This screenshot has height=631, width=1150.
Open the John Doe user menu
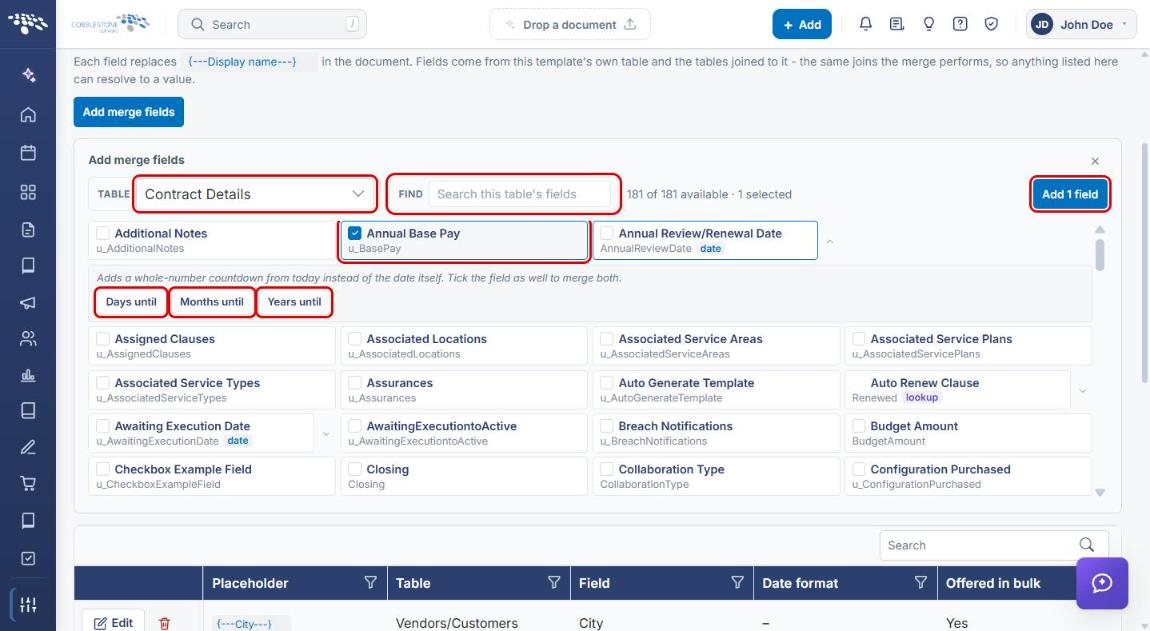coord(1081,24)
